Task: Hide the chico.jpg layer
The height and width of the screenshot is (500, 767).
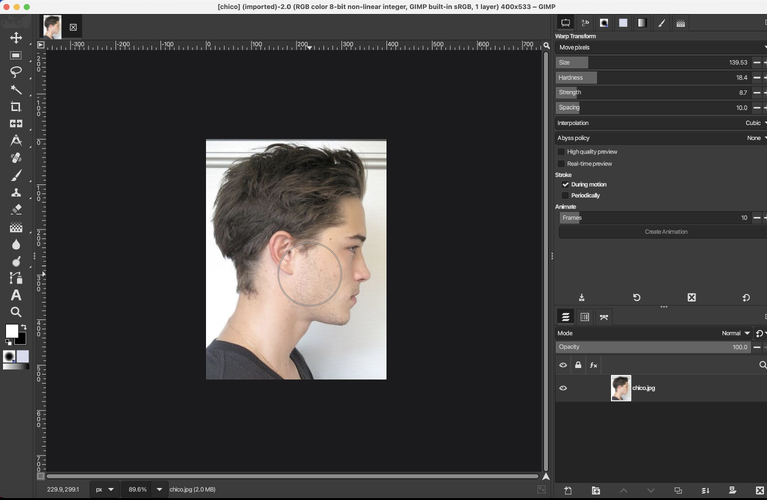Action: point(563,388)
